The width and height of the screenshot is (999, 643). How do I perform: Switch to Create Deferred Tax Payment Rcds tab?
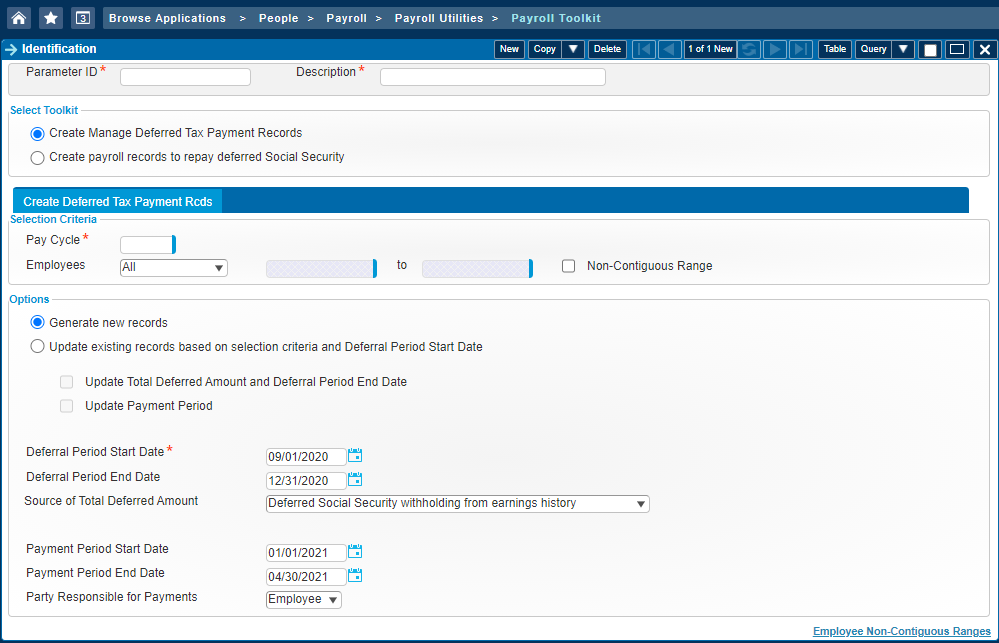click(118, 201)
